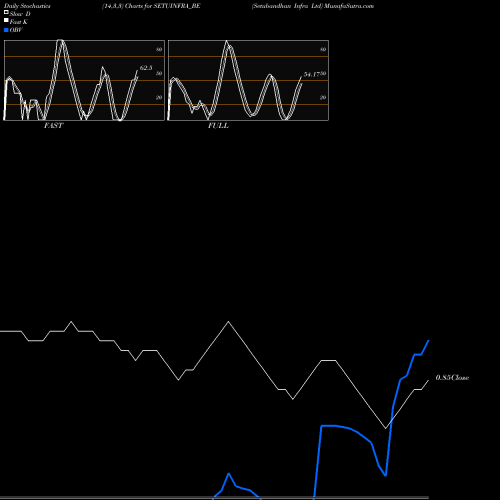Click the Fast K legend swatch
Image resolution: width=500 pixels, height=500 pixels.
6,21
